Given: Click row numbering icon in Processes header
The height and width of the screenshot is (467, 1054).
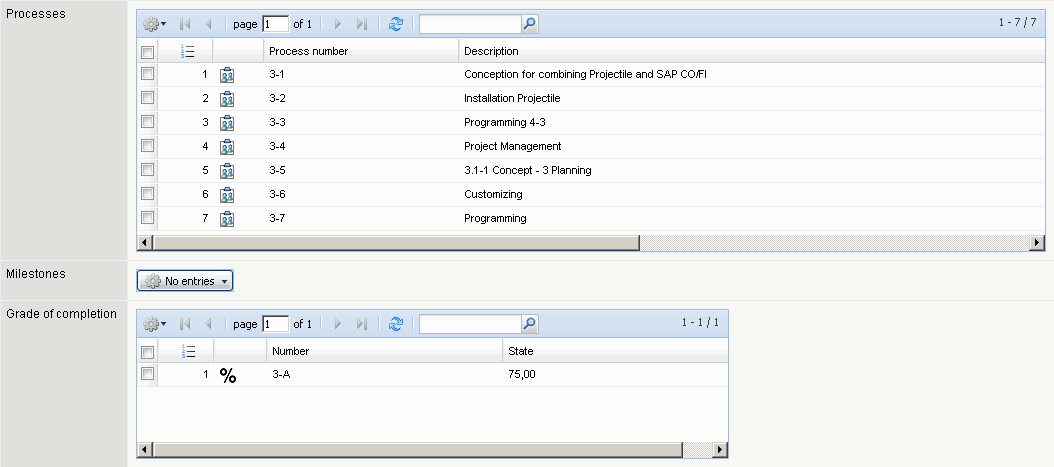Looking at the screenshot, I should [186, 51].
